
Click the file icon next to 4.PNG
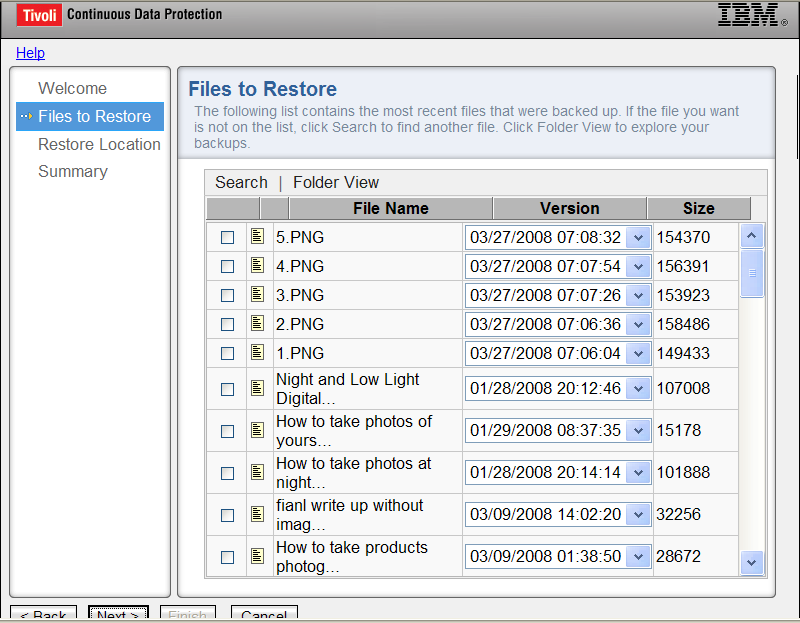pos(258,265)
